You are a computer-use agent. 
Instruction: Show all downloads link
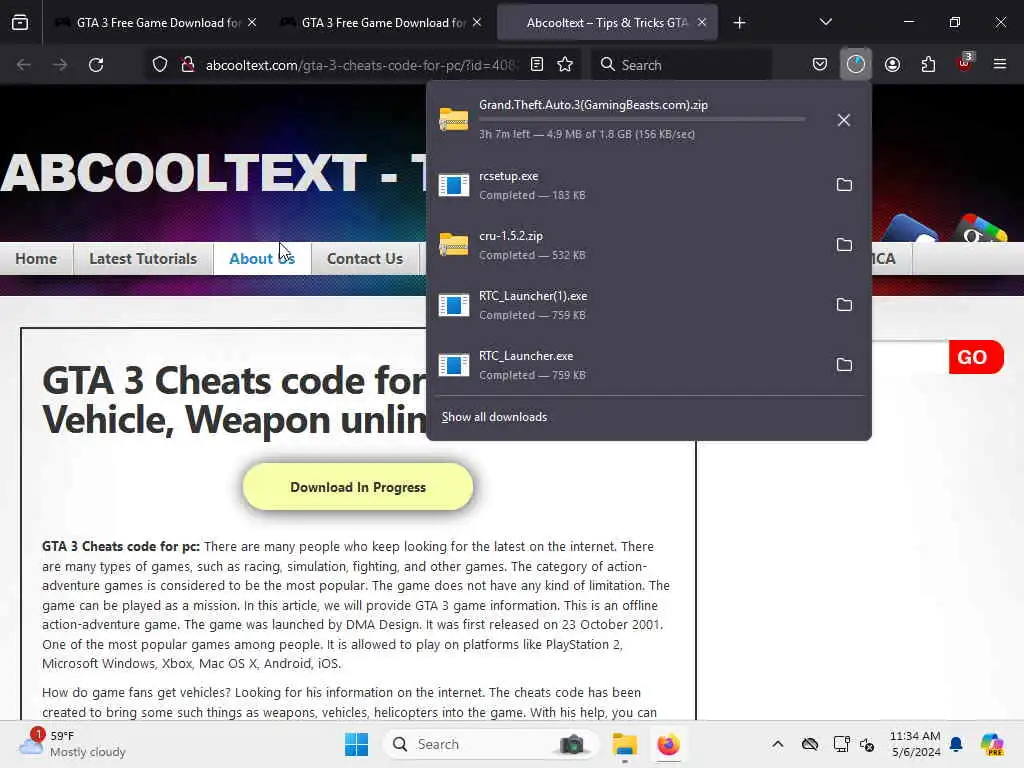[494, 417]
